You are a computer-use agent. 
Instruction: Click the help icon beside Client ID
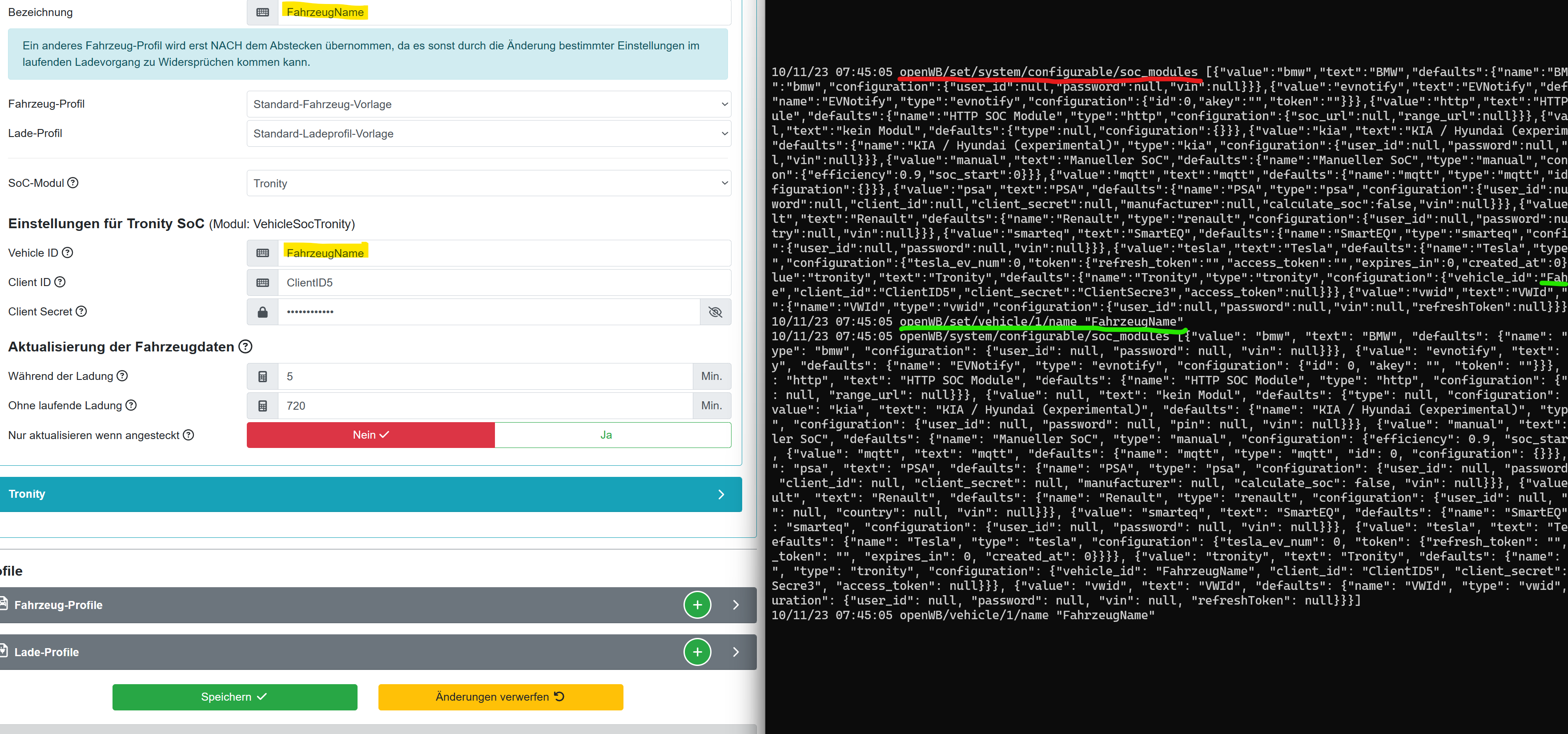coord(60,282)
